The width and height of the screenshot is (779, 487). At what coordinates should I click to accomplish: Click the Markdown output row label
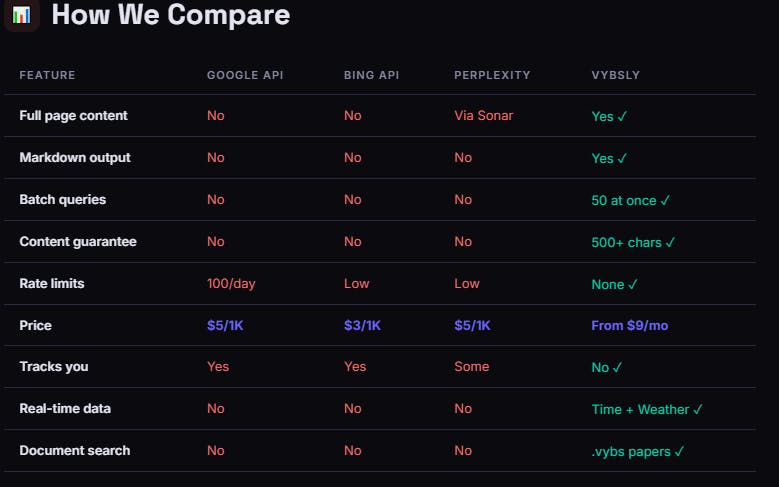point(75,158)
